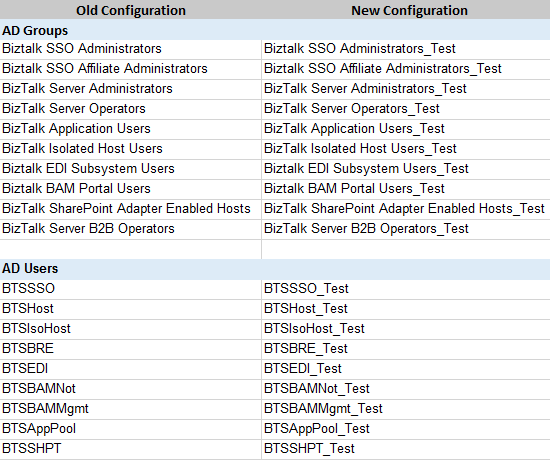The image size is (550, 460).
Task: Click the BTSIsoHost cell
Action: (x=130, y=329)
